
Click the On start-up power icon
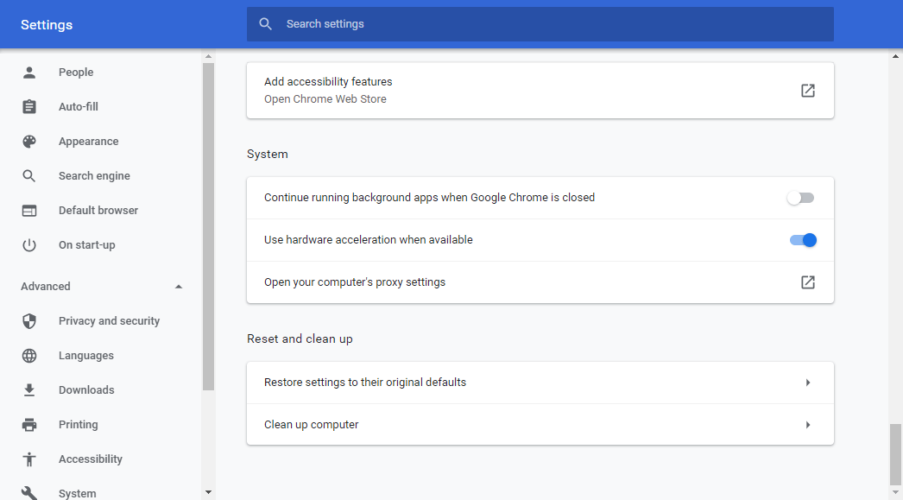29,245
